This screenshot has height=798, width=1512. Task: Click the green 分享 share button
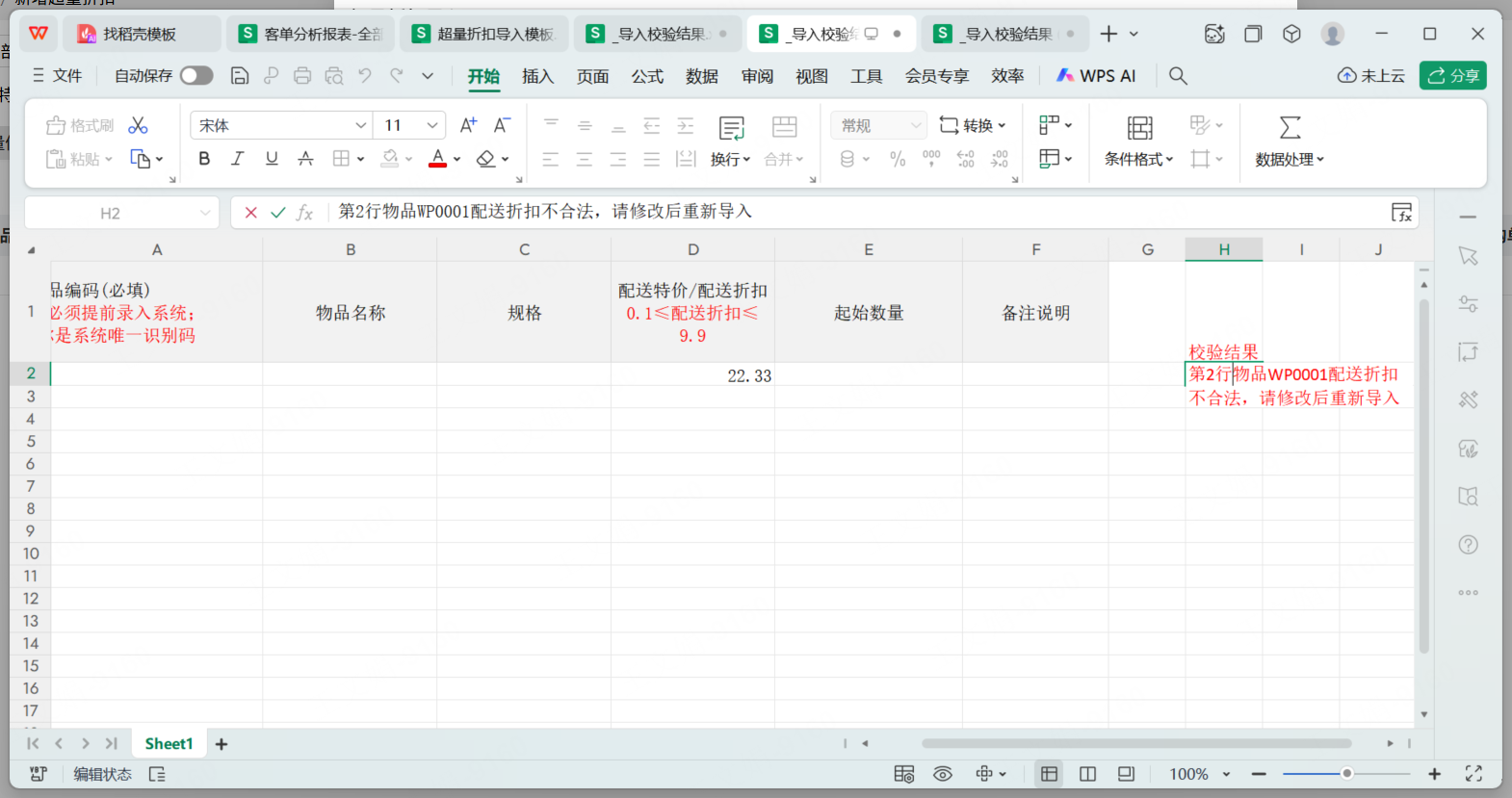(1452, 76)
